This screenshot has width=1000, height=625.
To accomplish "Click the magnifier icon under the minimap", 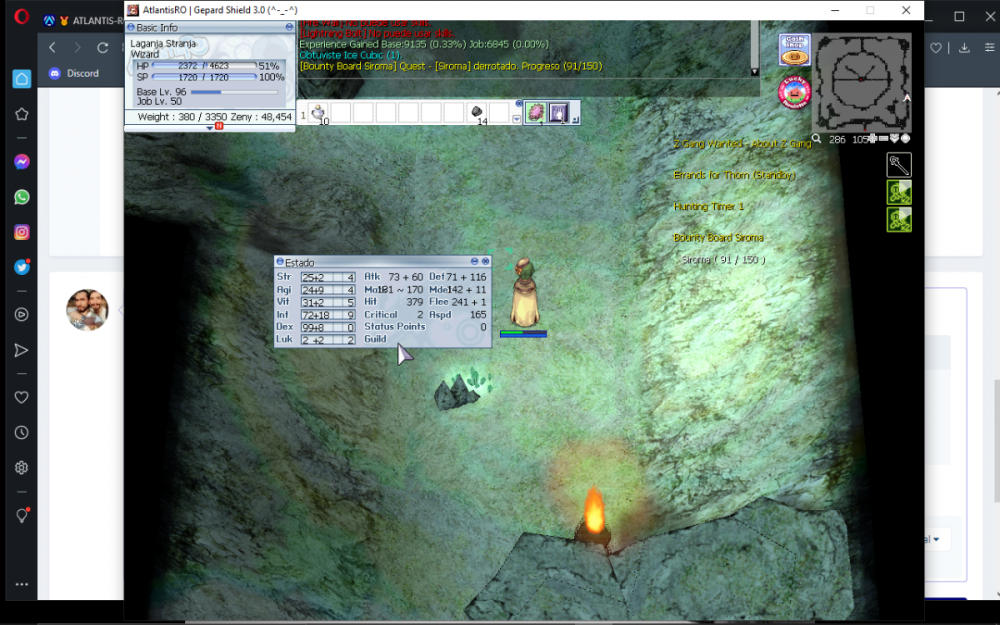I will click(817, 140).
